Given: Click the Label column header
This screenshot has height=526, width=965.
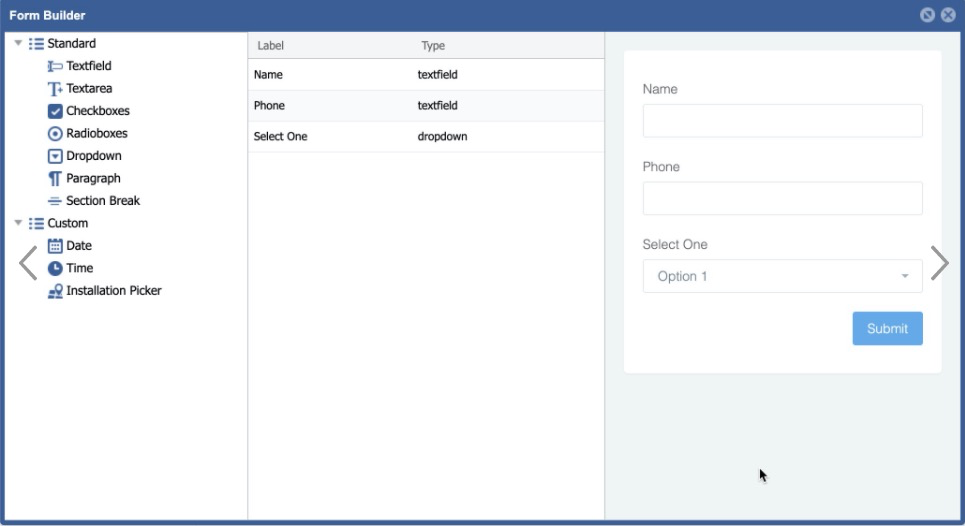Looking at the screenshot, I should (x=271, y=46).
